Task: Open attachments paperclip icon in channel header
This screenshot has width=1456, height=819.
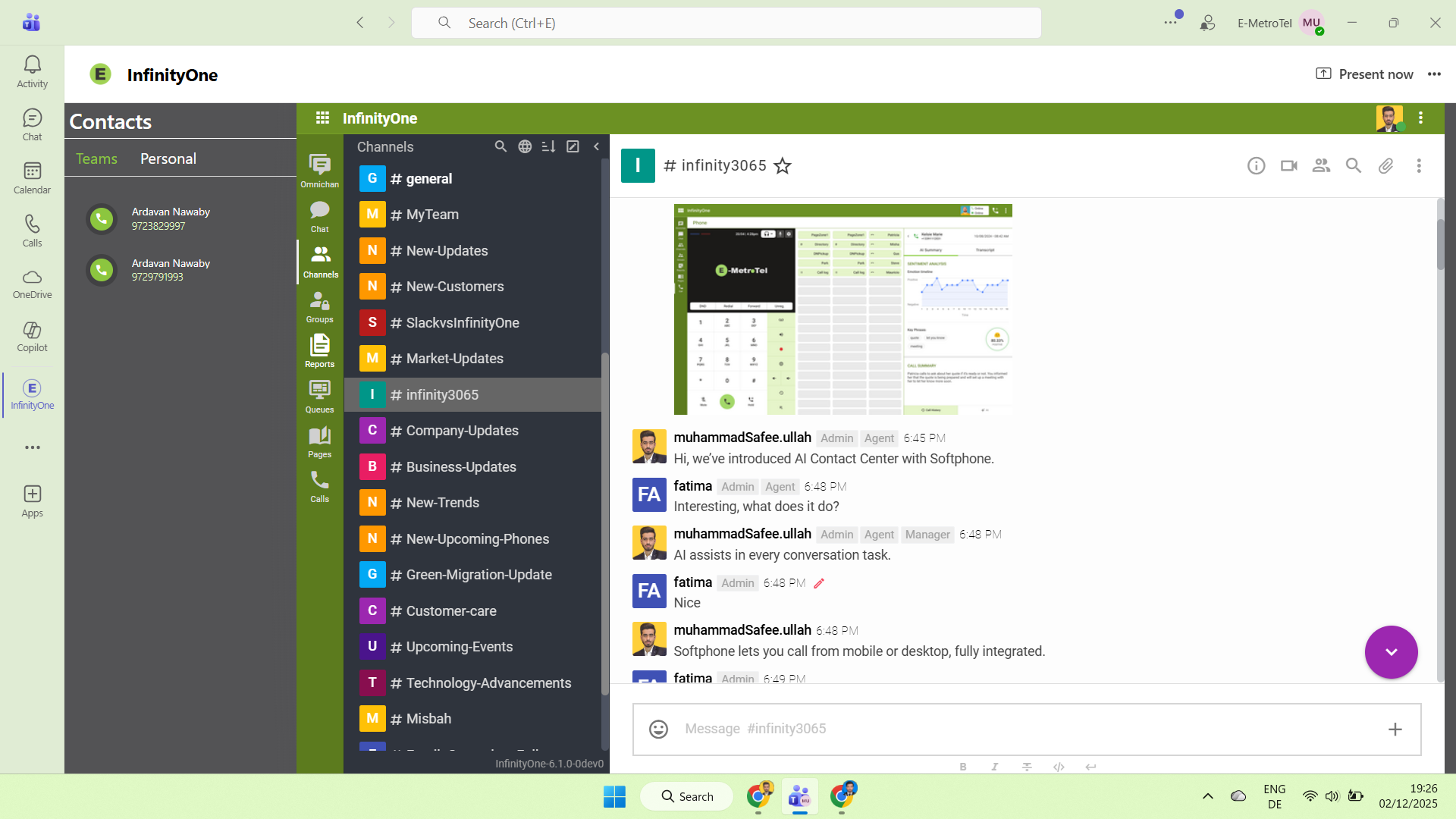Action: pos(1385,165)
